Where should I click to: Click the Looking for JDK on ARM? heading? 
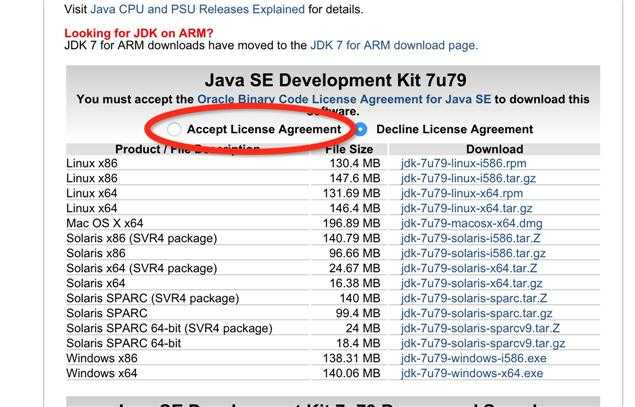[139, 33]
